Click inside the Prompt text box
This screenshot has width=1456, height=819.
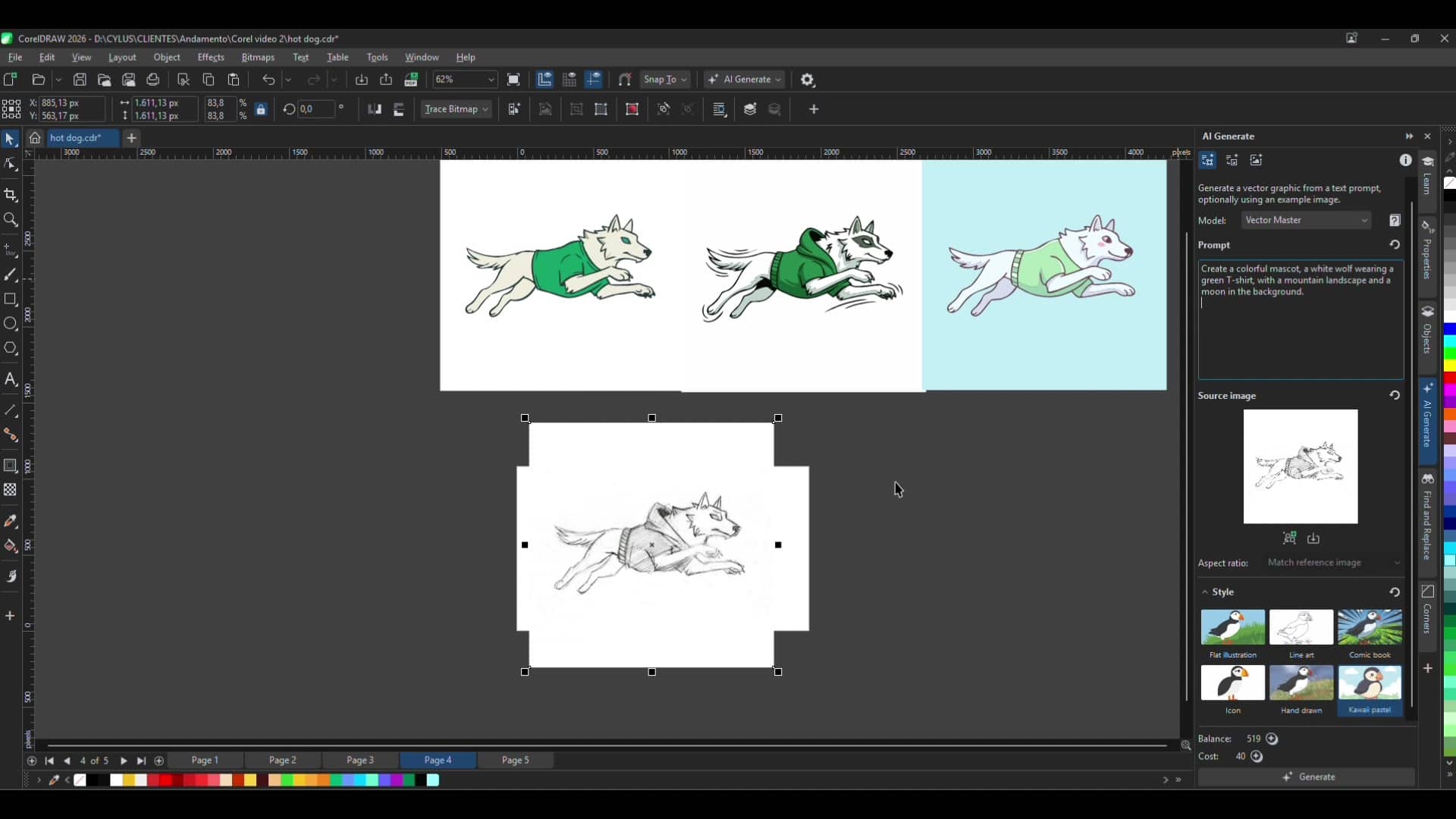1301,319
